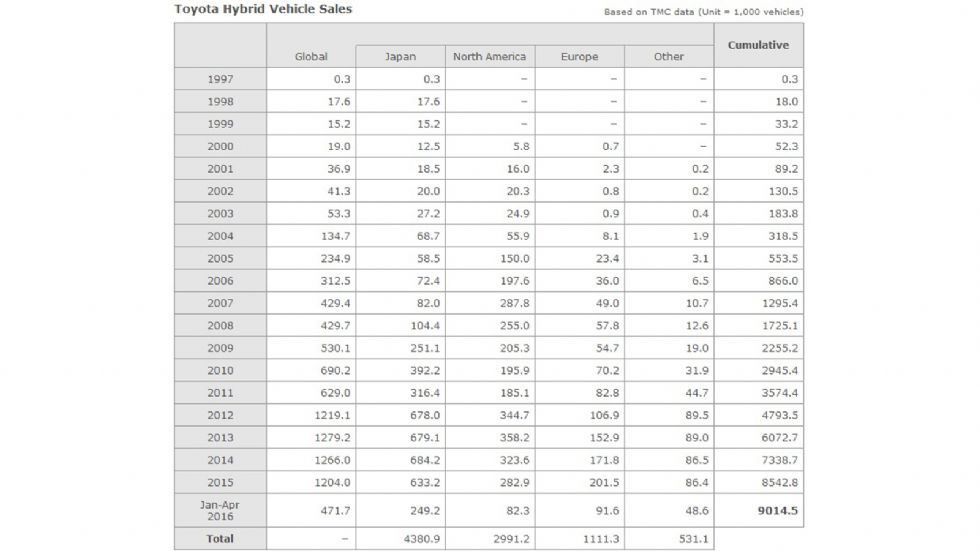Select the 2007 row label
The image size is (980, 551).
(x=220, y=303)
